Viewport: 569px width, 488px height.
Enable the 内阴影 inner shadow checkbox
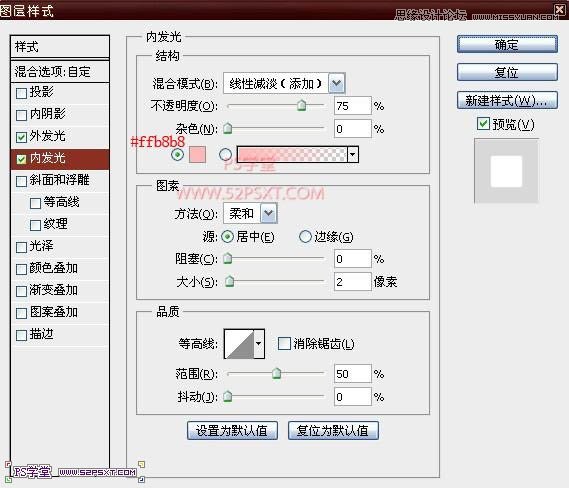(x=21, y=115)
